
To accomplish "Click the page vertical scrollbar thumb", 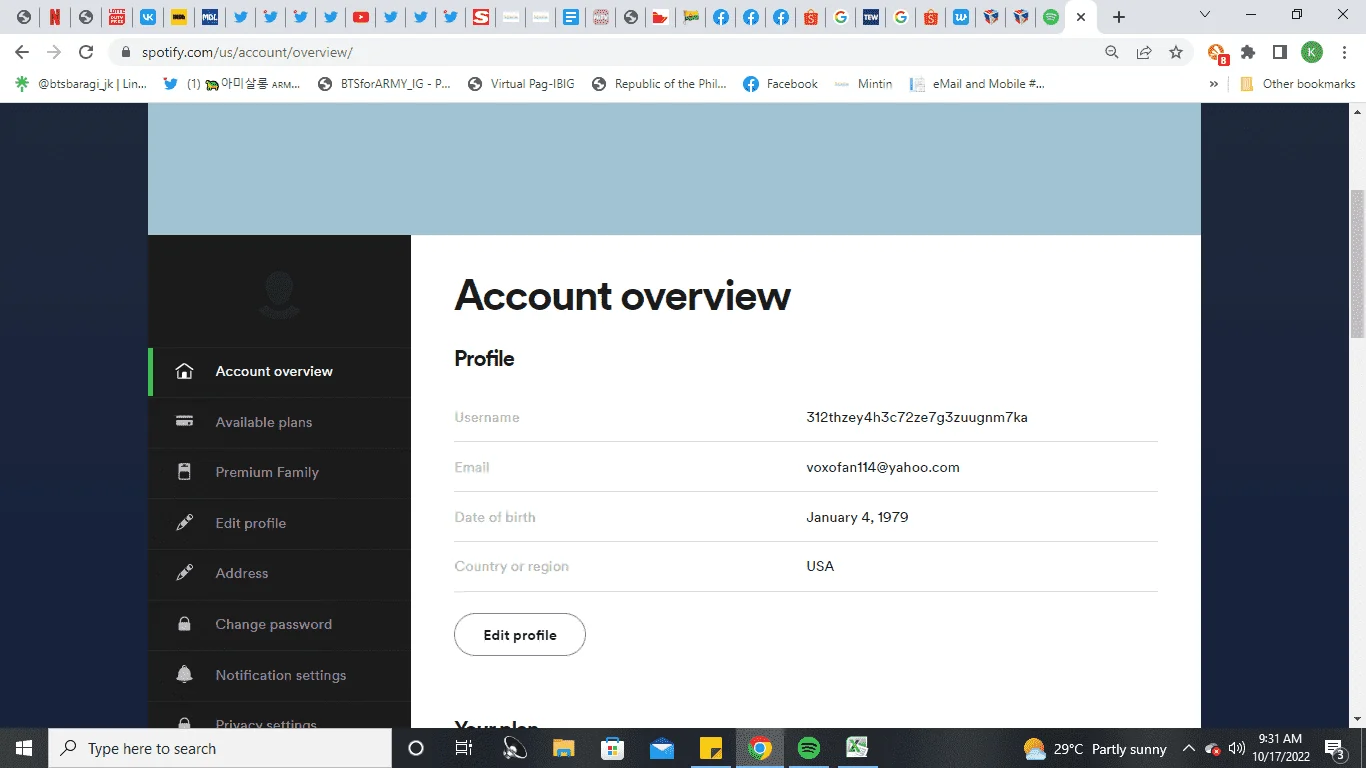I will (x=1357, y=264).
